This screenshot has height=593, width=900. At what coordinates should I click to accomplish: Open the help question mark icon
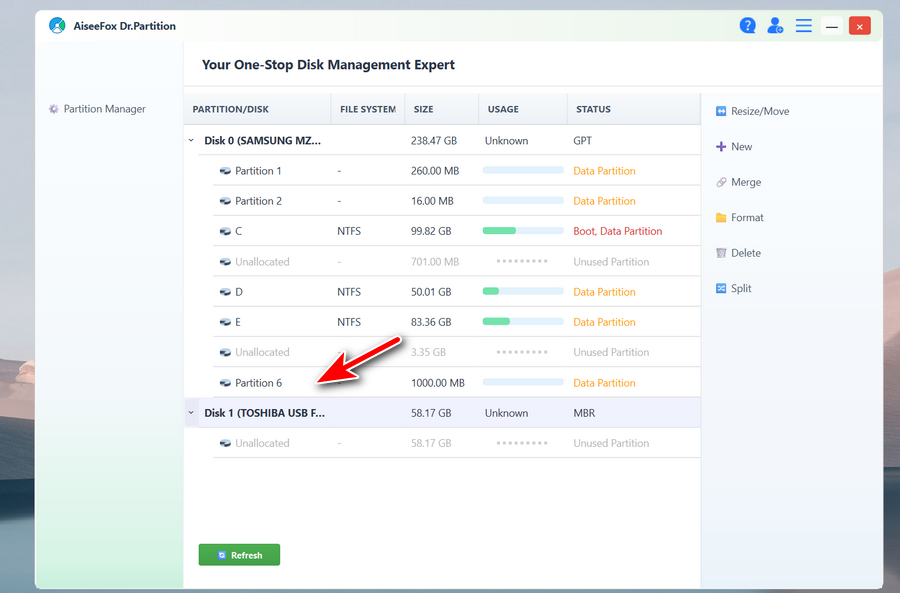tap(747, 25)
